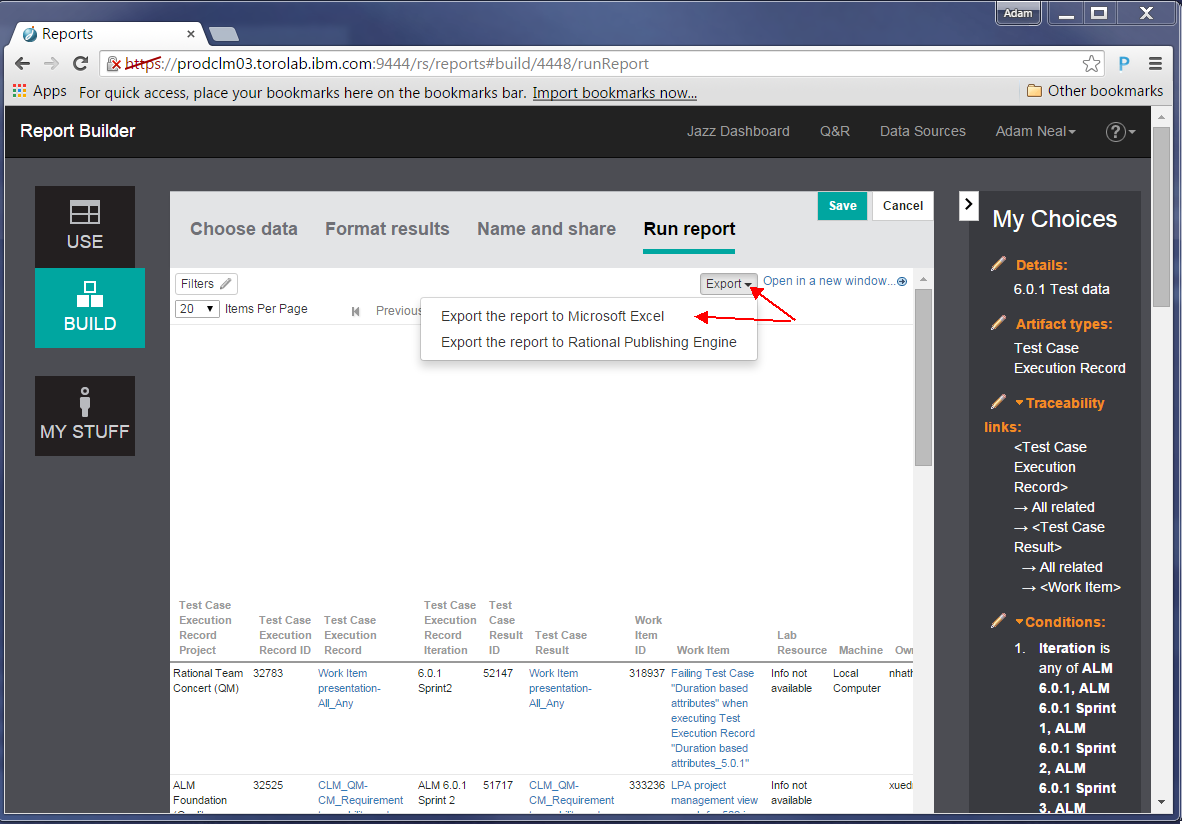Image resolution: width=1182 pixels, height=824 pixels.
Task: Select the Run report tab
Action: pyautogui.click(x=689, y=229)
